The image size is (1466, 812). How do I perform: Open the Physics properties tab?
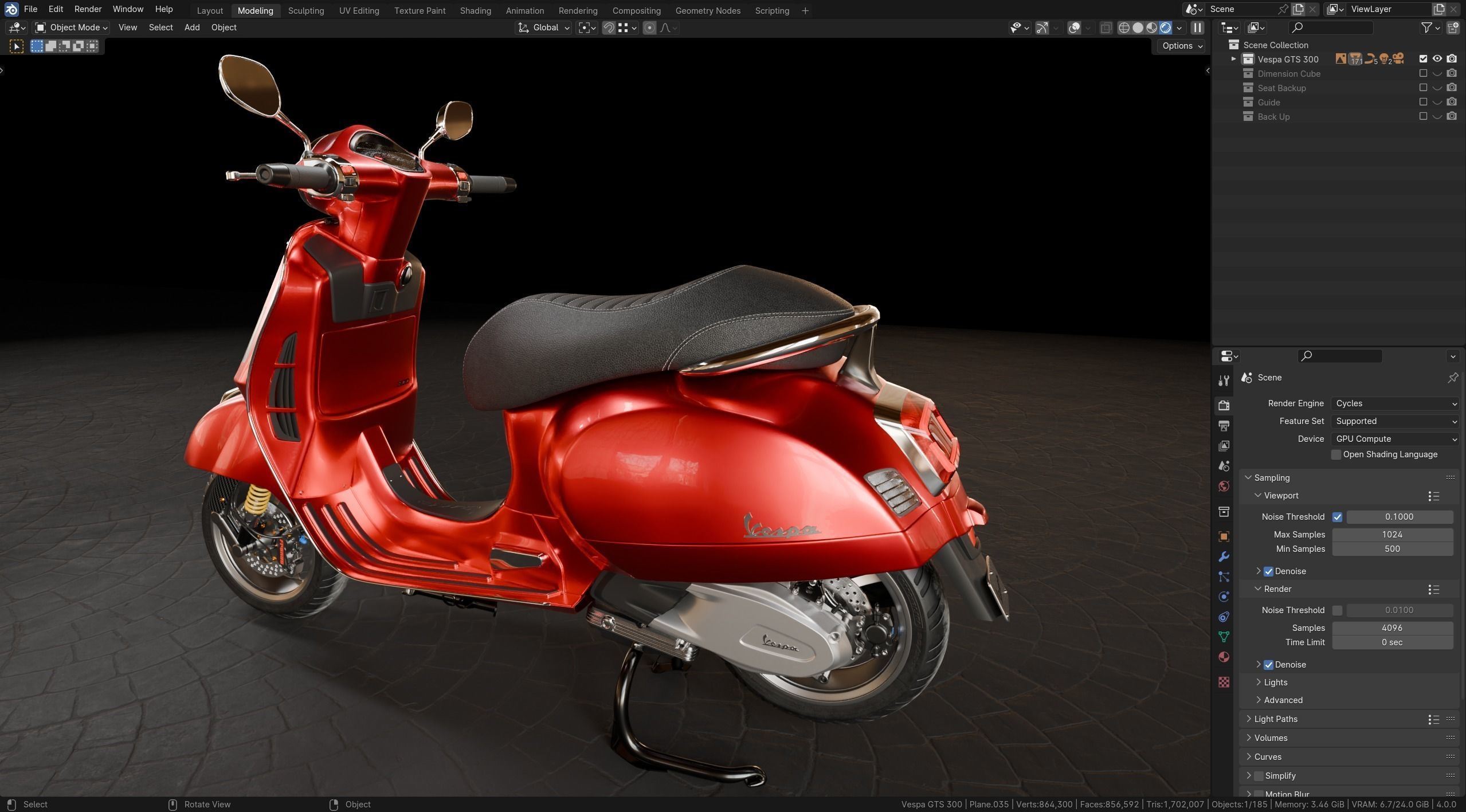pos(1224,597)
